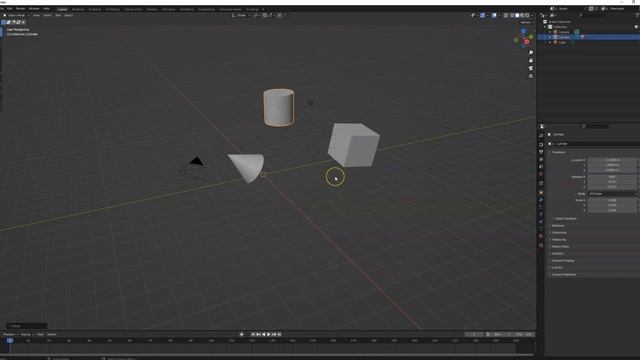
Task: Switch to the Shading workspace tab
Action: (151, 9)
